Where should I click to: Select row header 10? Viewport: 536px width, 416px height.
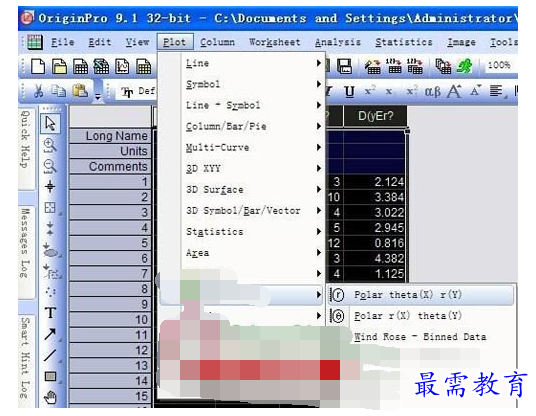coord(110,320)
